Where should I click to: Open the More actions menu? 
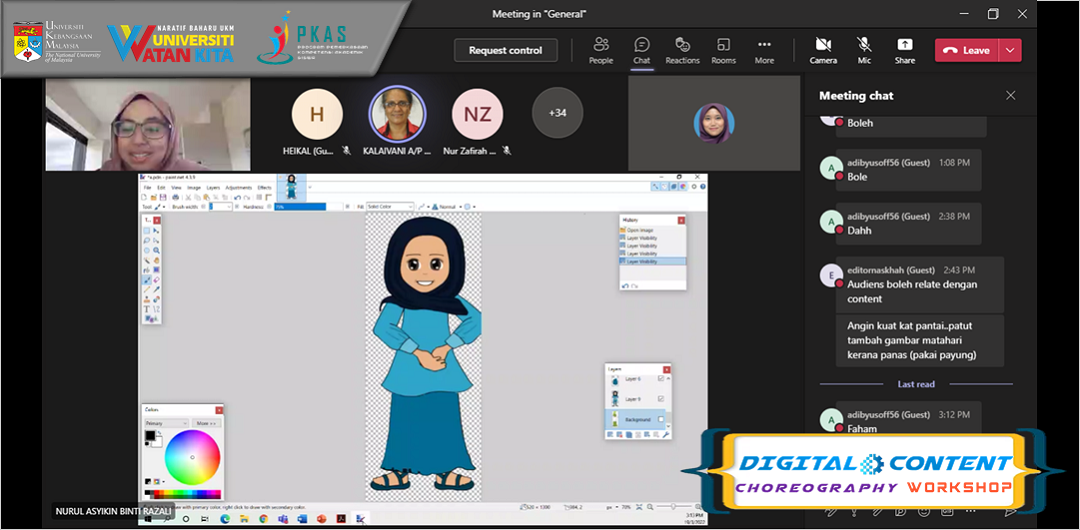[x=764, y=50]
